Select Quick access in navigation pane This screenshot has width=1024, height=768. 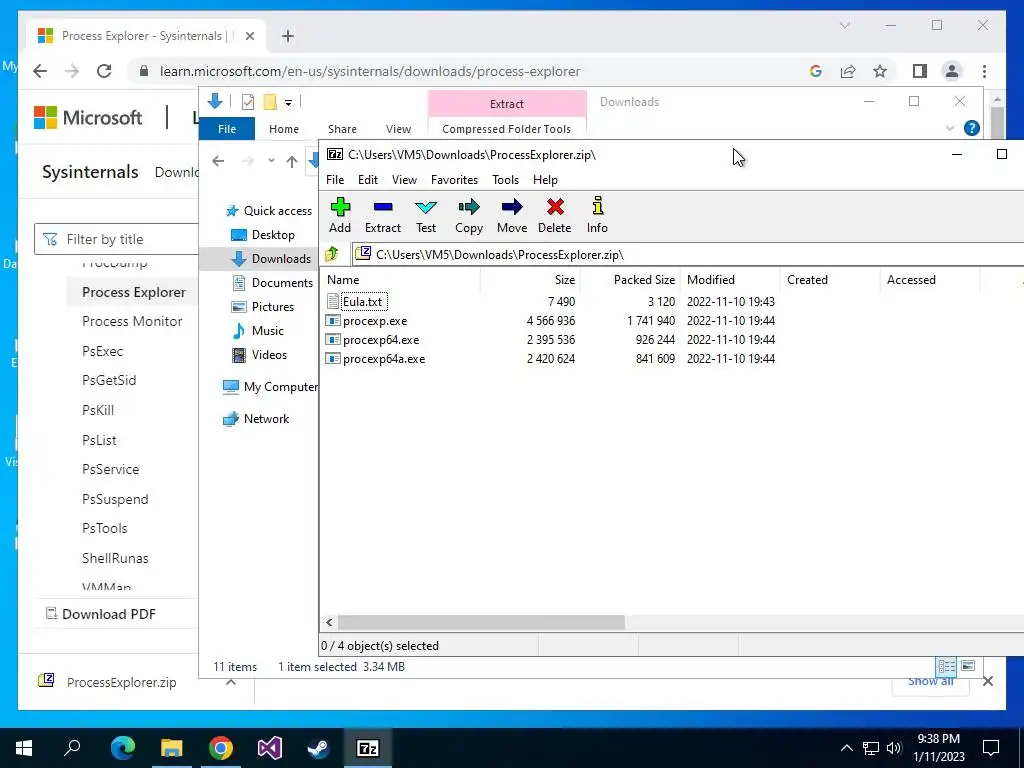[x=268, y=210]
